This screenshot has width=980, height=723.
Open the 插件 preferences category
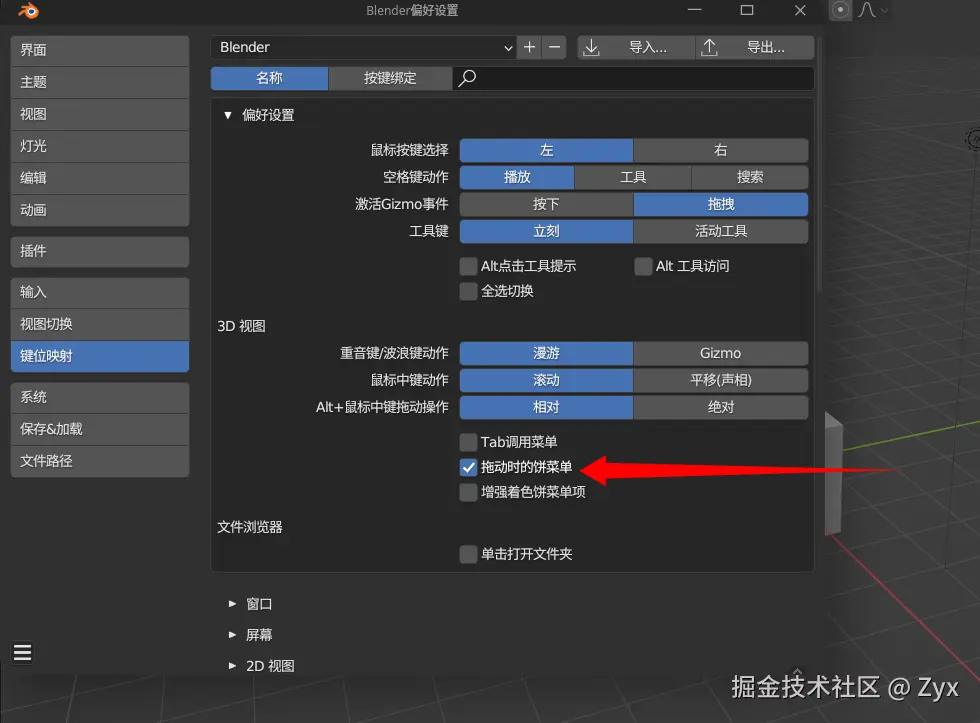[x=100, y=251]
